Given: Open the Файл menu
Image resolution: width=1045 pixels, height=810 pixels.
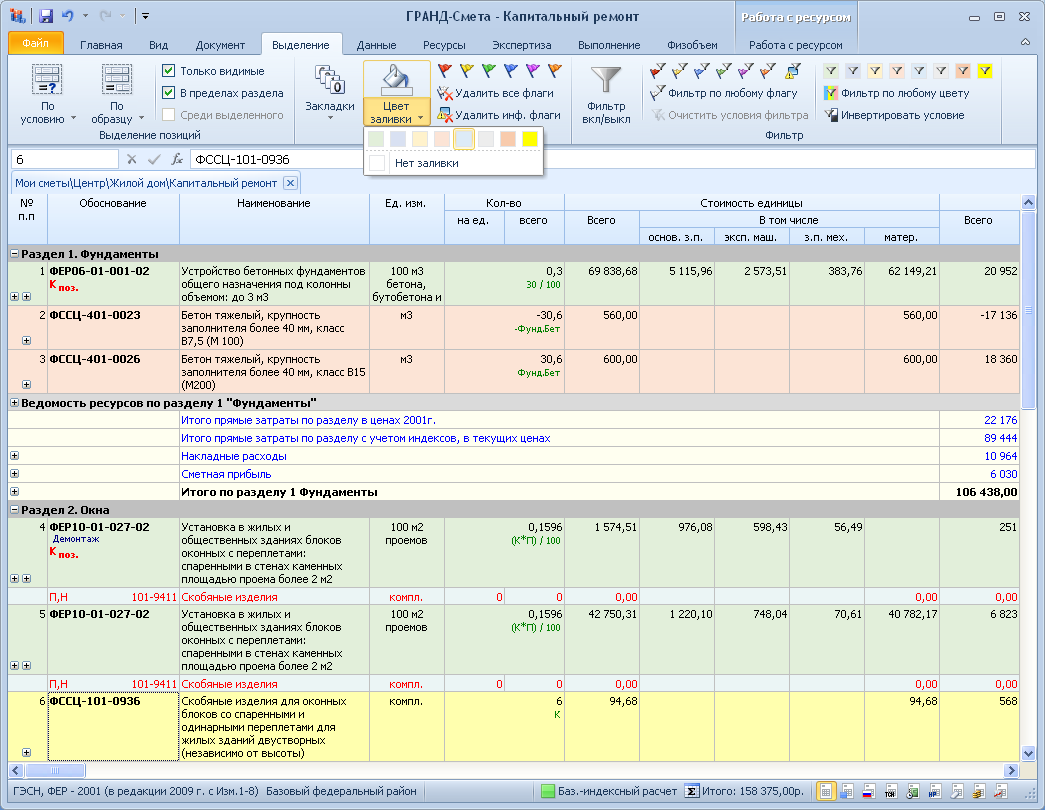Looking at the screenshot, I should coord(36,43).
